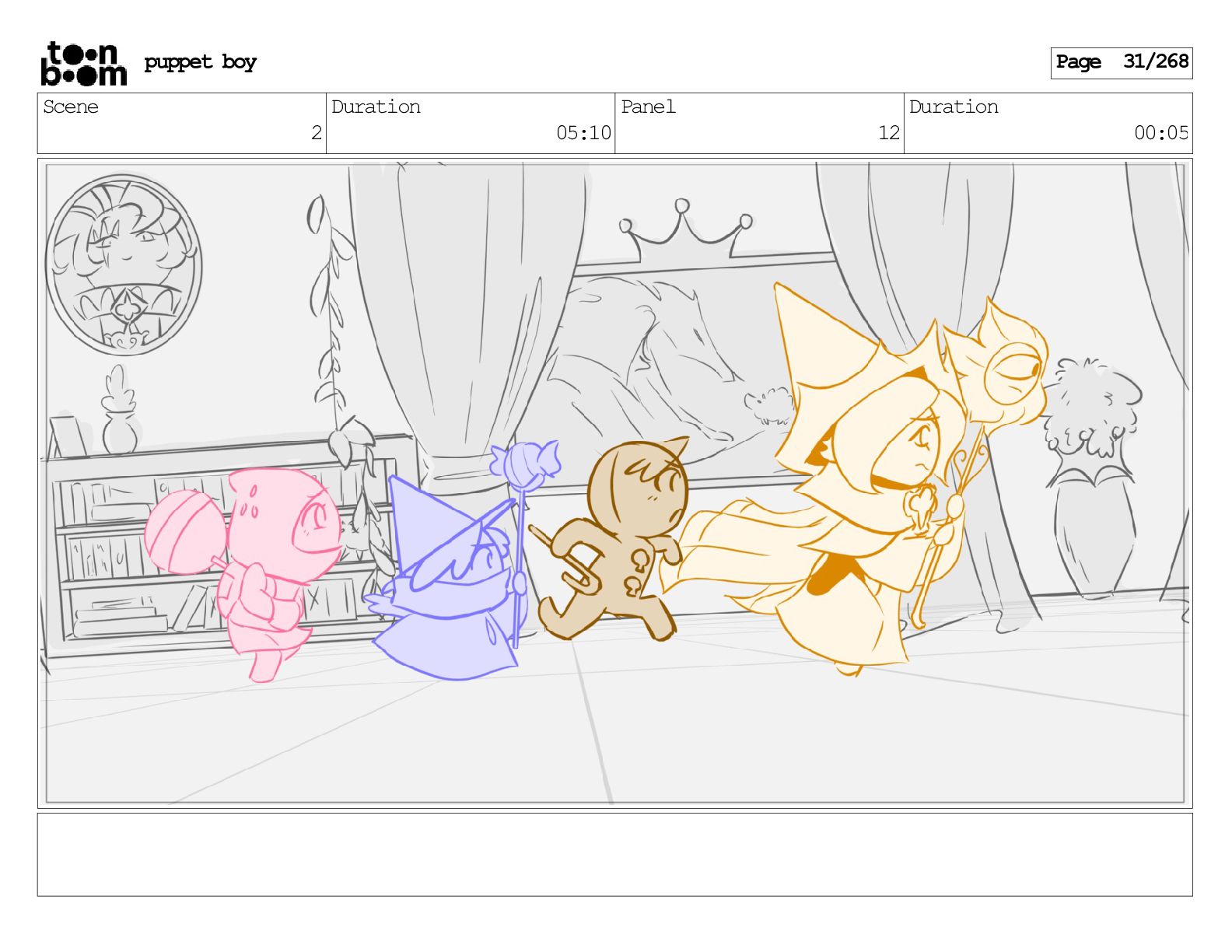Select the panel duration value '00:05'
Viewport: 1232px width, 952px height.
coord(1161,133)
